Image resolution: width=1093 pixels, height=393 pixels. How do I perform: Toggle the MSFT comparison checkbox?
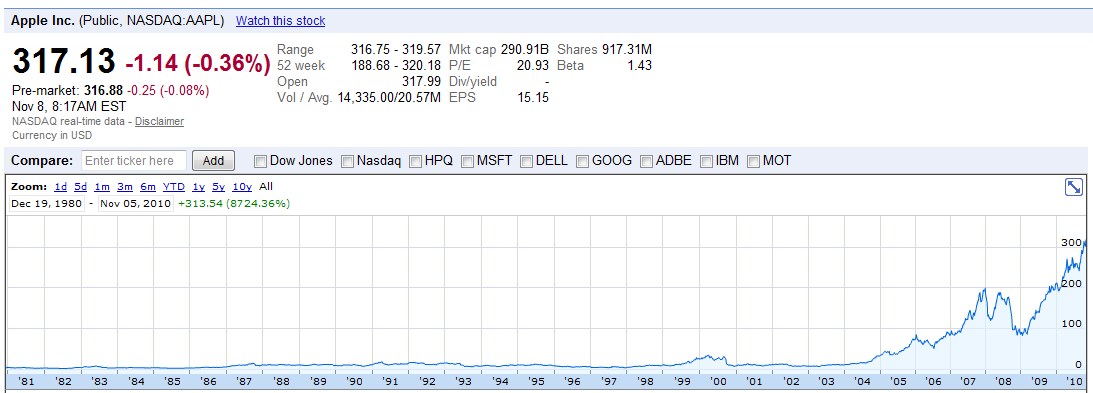coord(467,161)
